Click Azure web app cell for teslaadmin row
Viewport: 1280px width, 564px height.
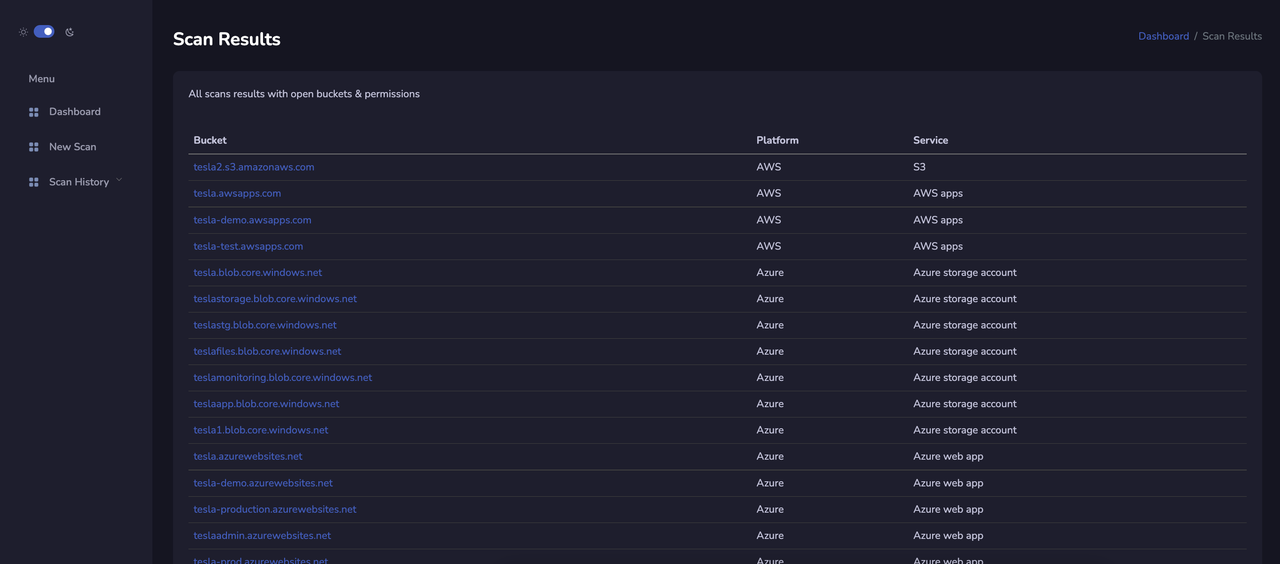948,535
